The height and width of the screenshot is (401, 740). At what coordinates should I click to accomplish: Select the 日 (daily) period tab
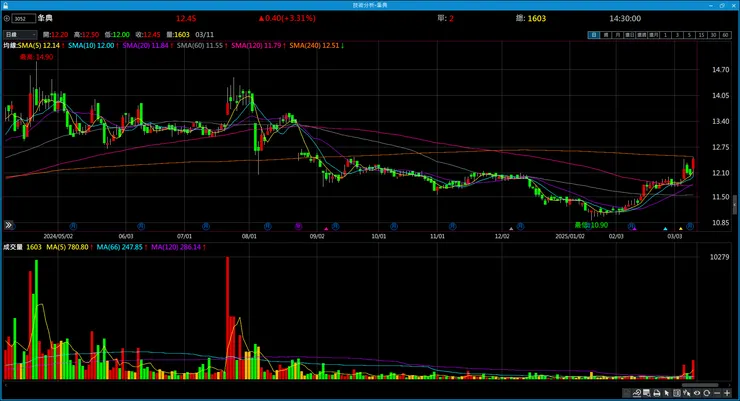pos(594,35)
